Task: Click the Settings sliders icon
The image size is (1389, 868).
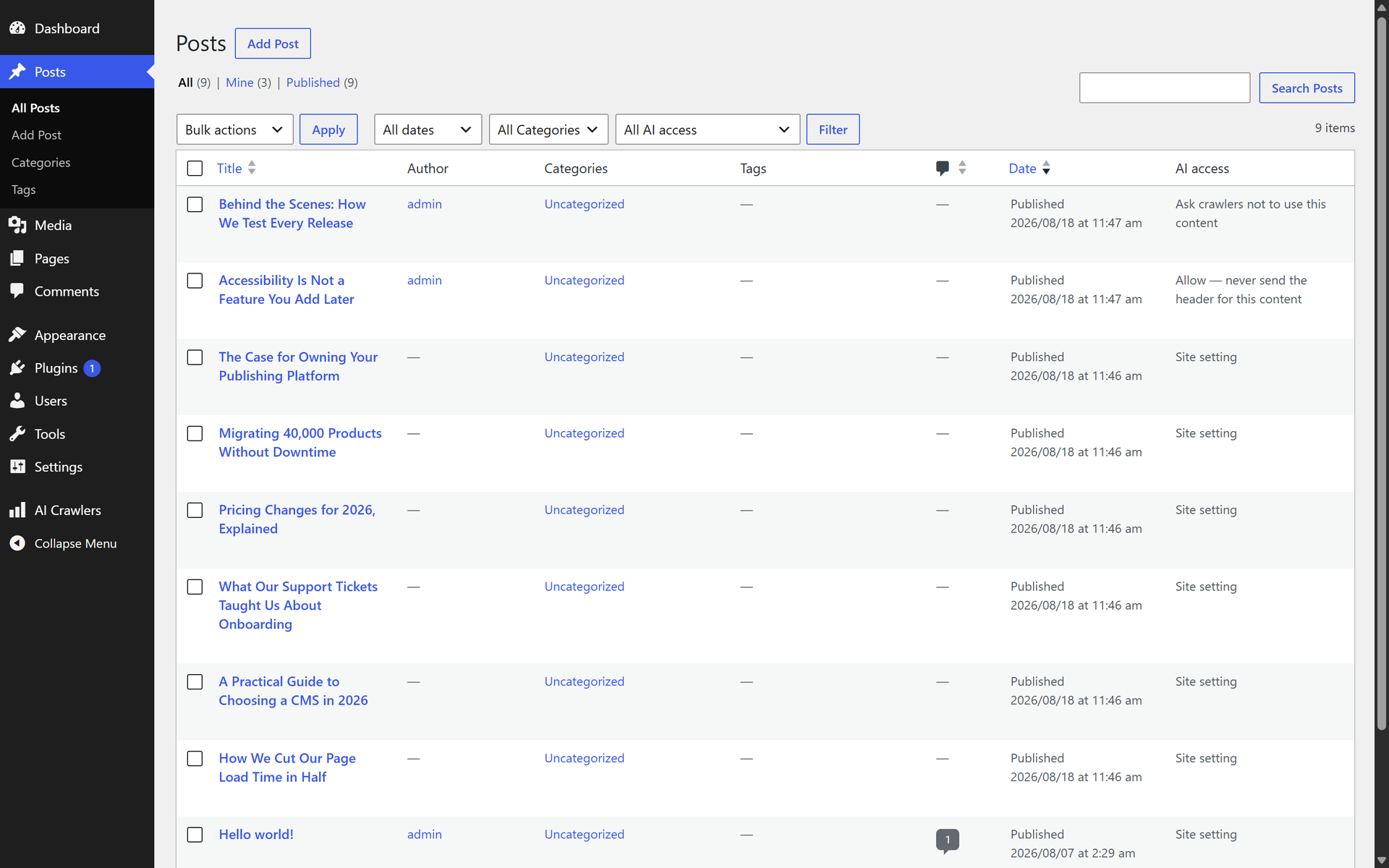Action: click(x=17, y=467)
